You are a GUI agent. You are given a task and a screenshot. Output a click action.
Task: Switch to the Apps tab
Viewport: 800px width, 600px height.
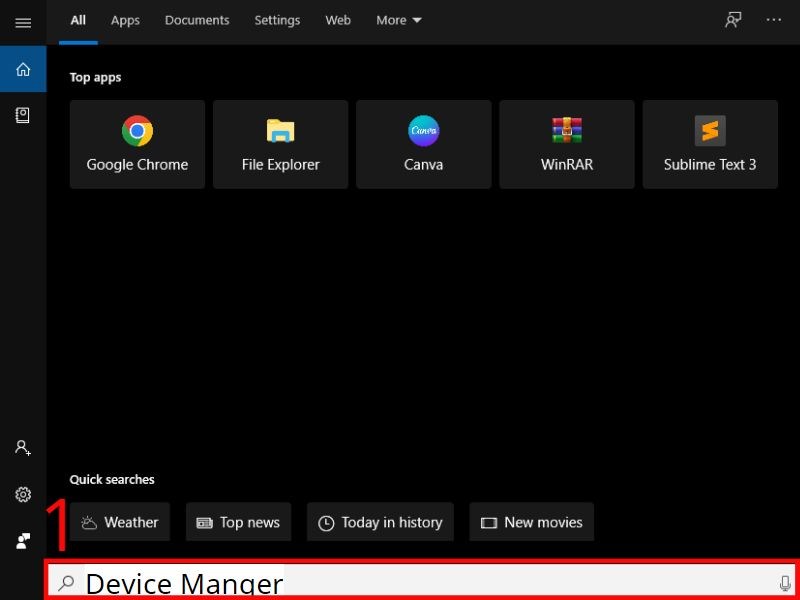pyautogui.click(x=124, y=20)
